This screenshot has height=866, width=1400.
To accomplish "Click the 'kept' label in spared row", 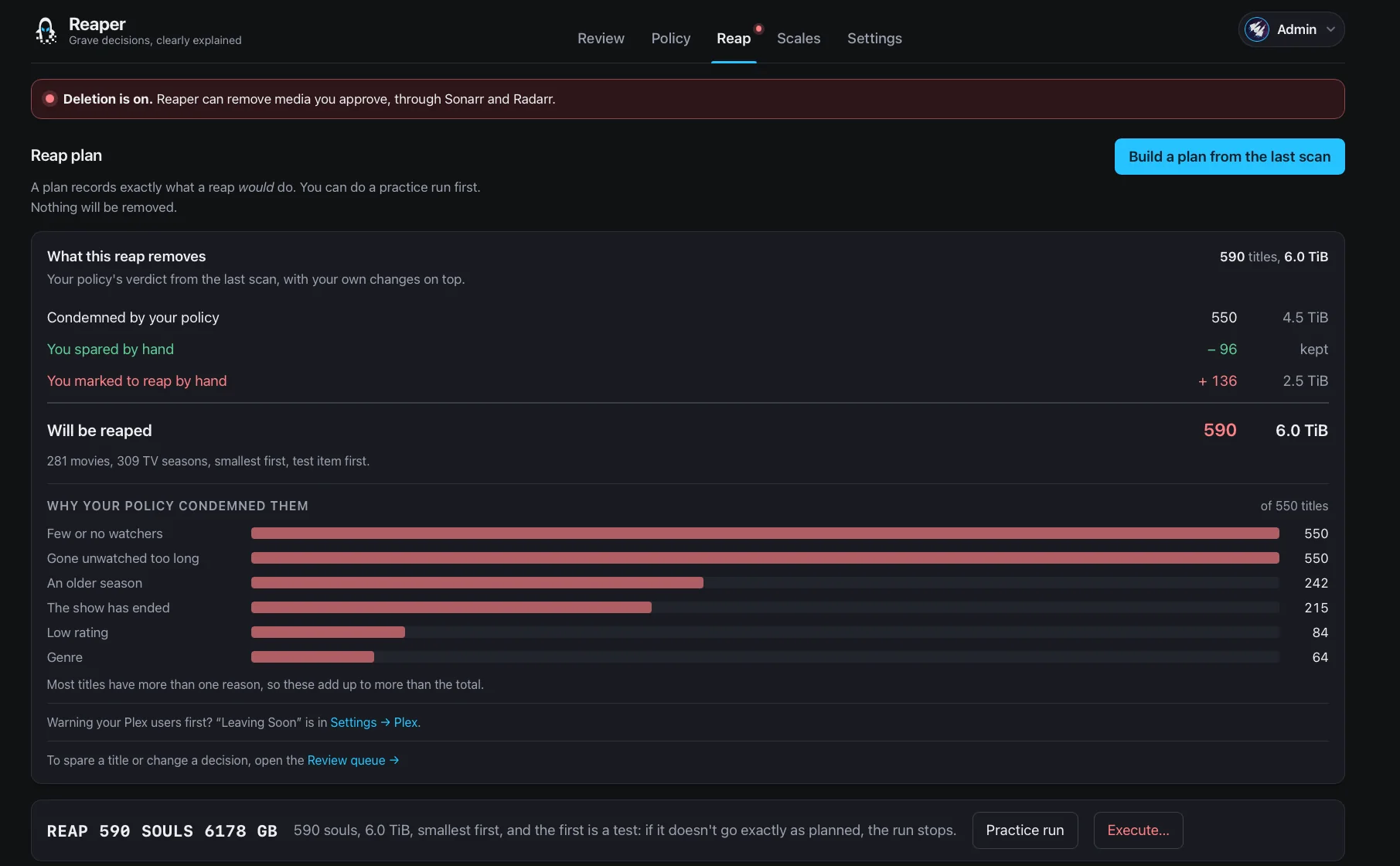I will tap(1314, 349).
